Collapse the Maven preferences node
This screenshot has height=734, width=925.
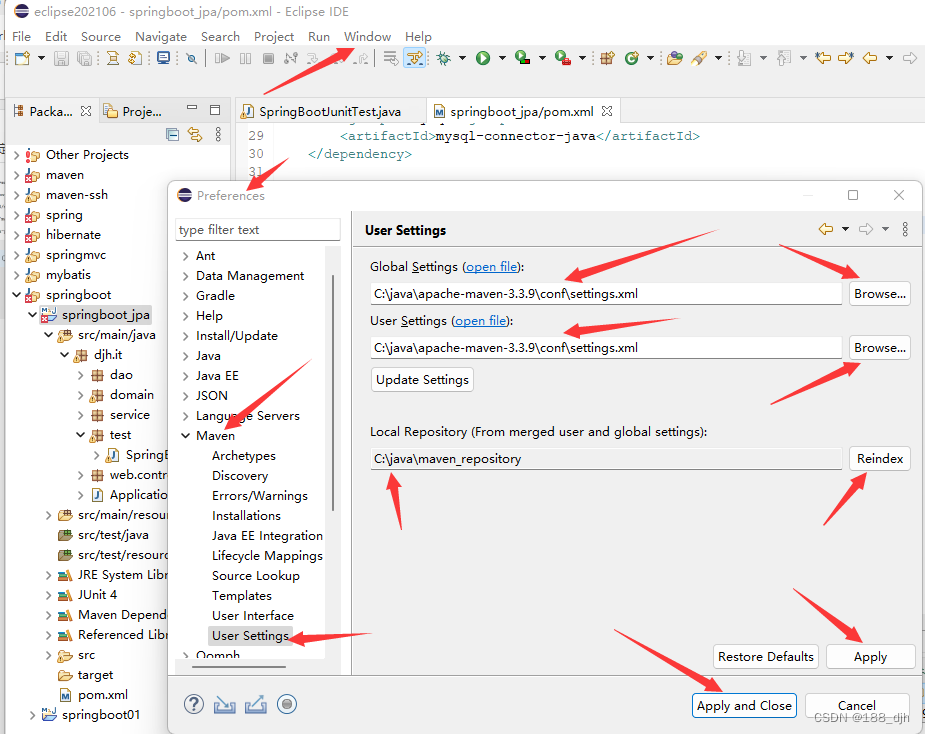tap(185, 435)
